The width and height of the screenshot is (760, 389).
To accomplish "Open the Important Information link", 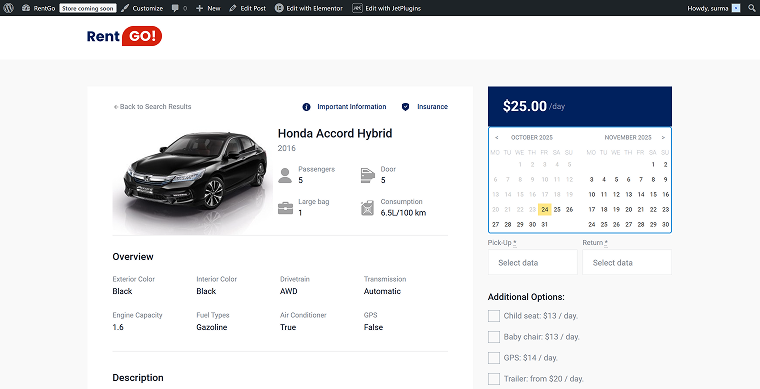I will [x=352, y=107].
